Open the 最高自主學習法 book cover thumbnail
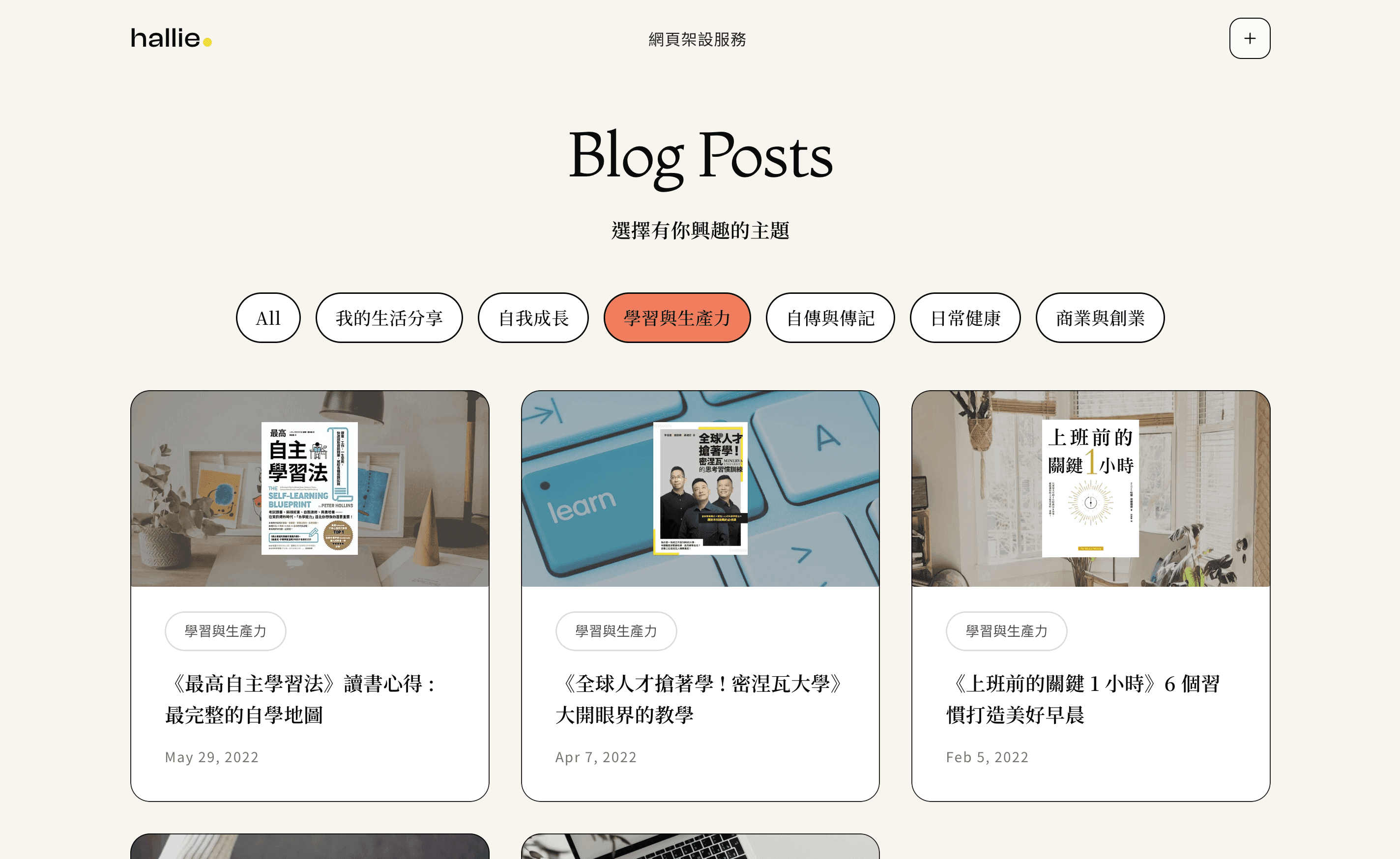This screenshot has width=1400, height=859. tap(310, 488)
